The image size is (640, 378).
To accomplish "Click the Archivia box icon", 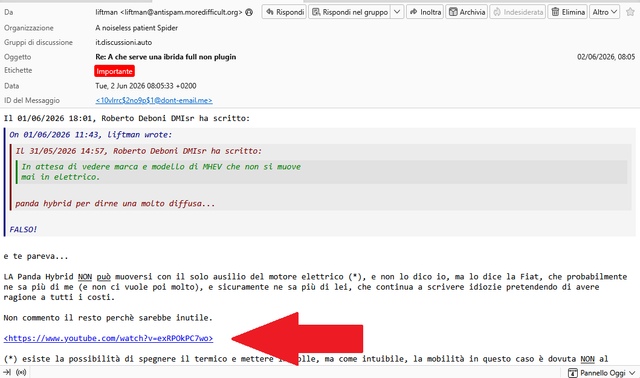I will pyautogui.click(x=453, y=12).
